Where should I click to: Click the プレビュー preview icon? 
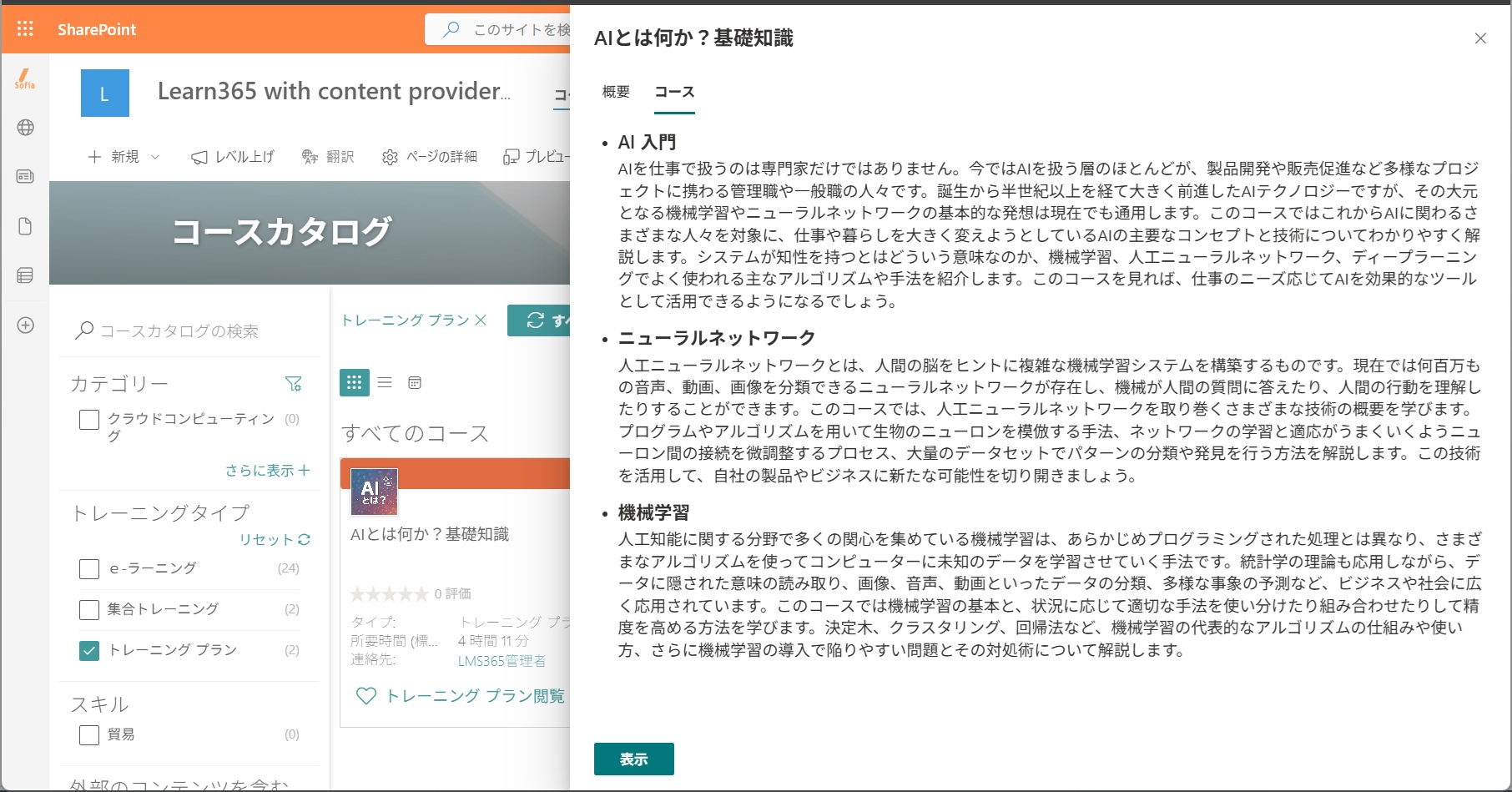tap(511, 157)
